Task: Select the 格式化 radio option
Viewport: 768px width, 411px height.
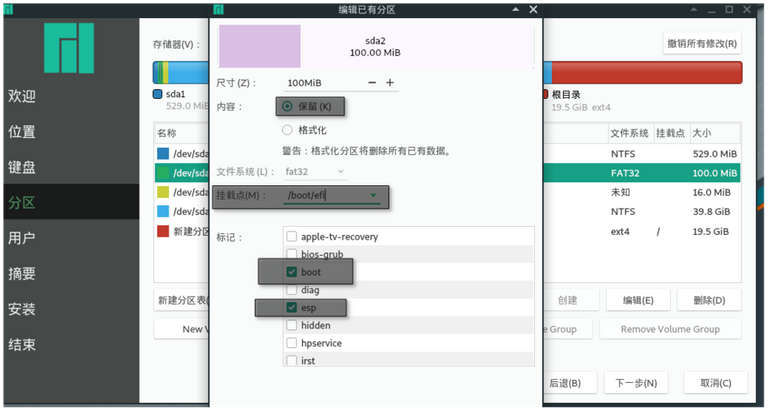Action: coord(288,130)
